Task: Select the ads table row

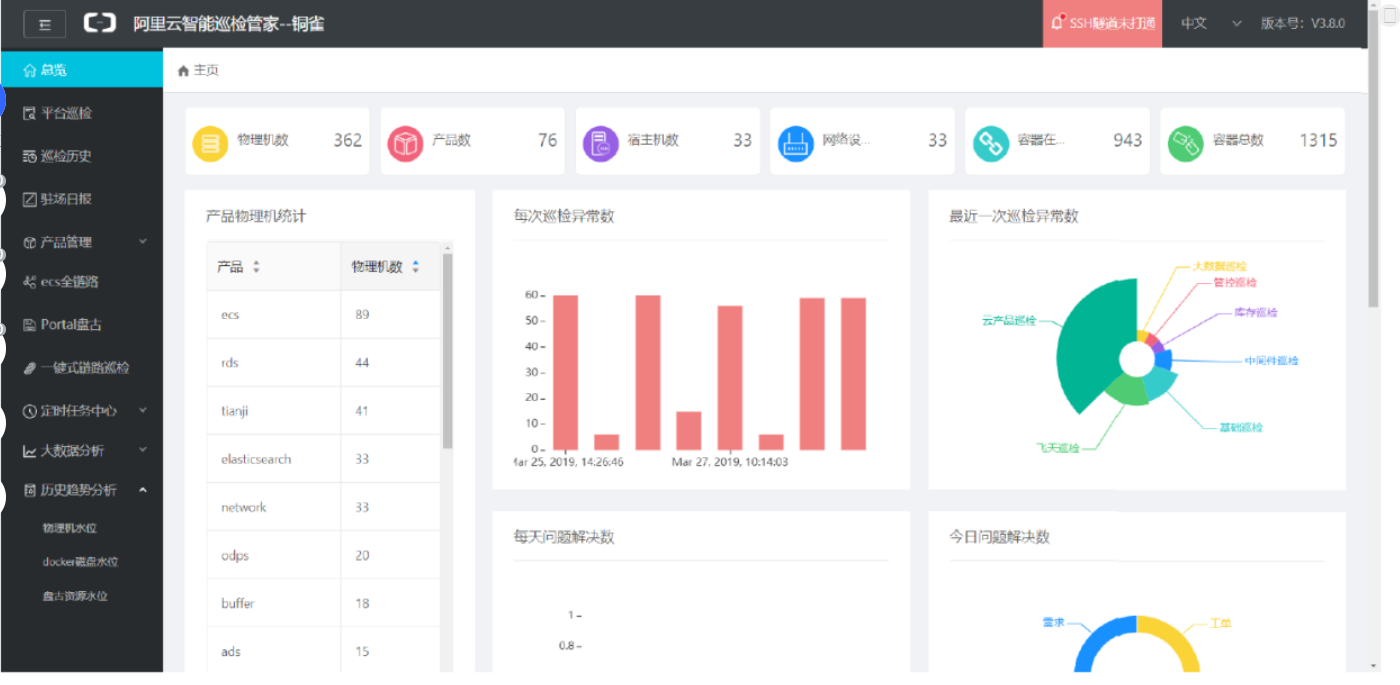Action: [324, 651]
